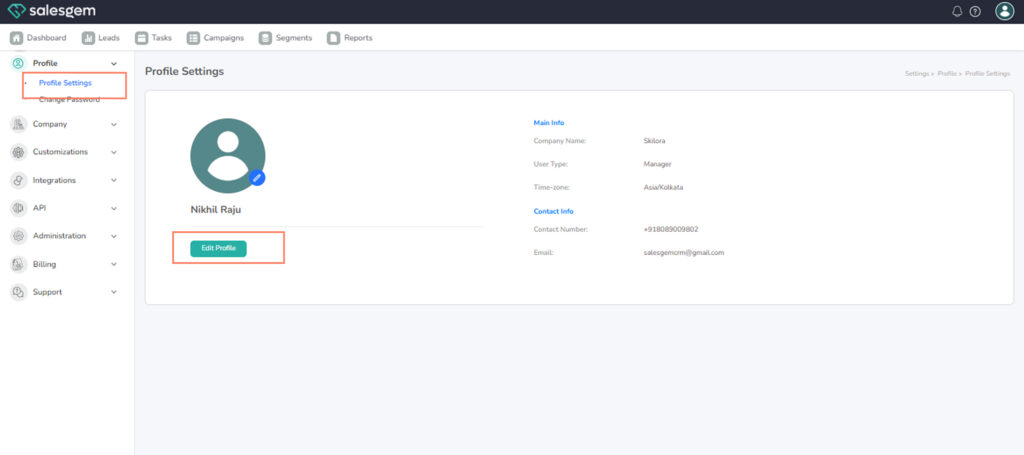This screenshot has width=1024, height=455.
Task: Open the help question mark icon
Action: click(975, 11)
